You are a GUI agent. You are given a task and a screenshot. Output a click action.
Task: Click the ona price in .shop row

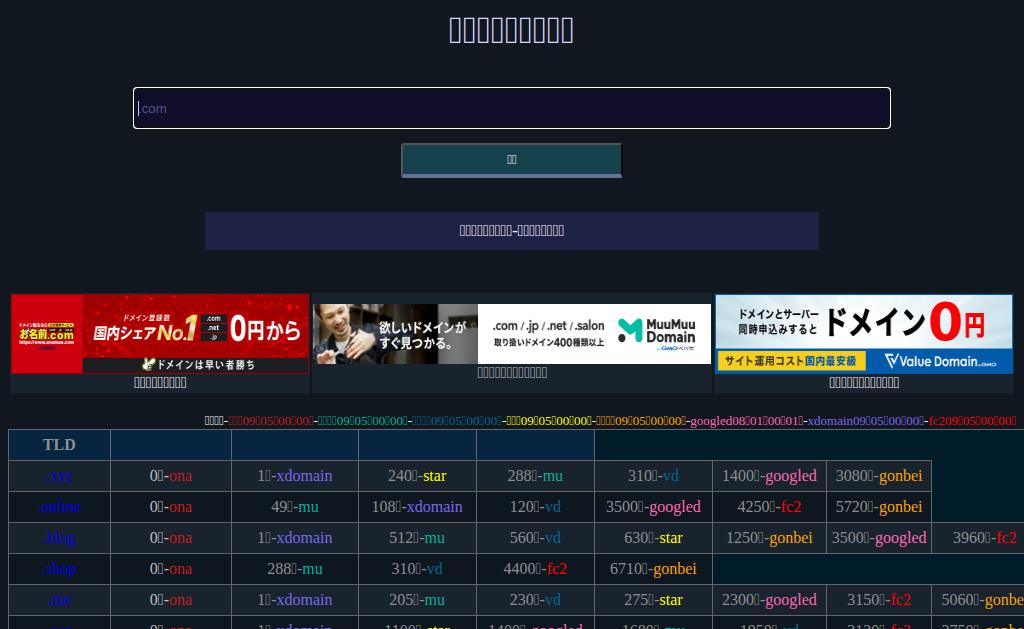(x=171, y=569)
